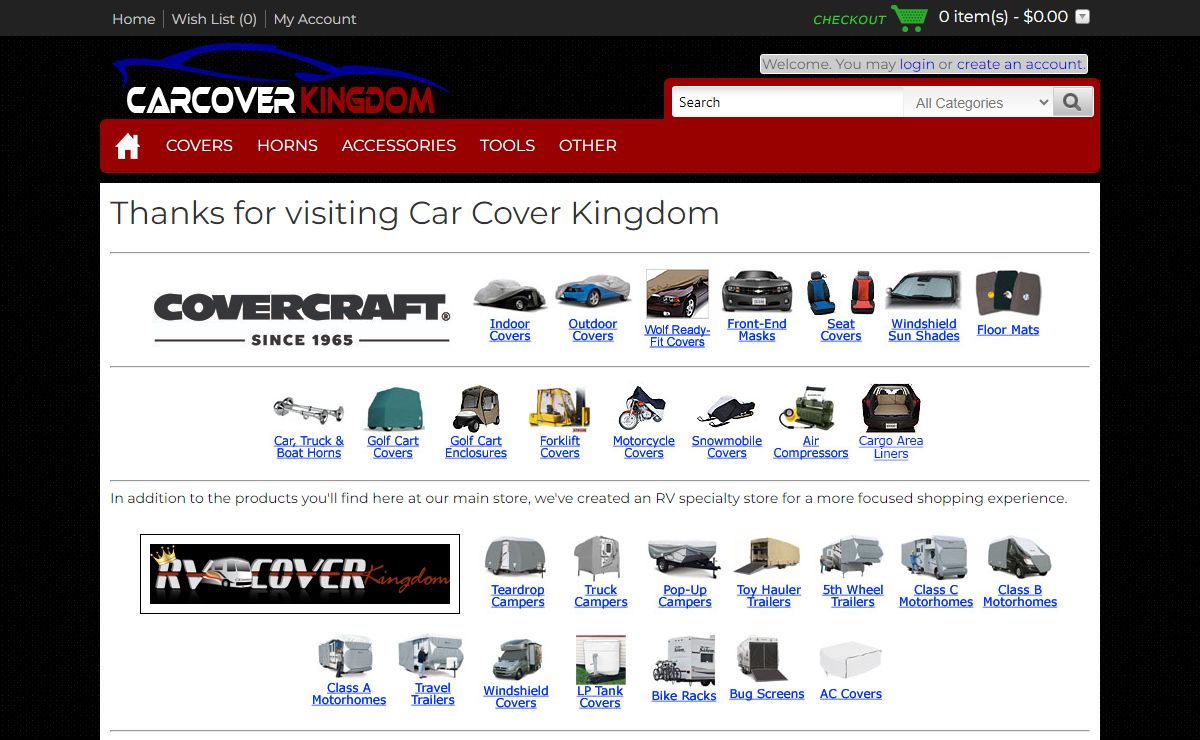
Task: Open the Floor Mats text link
Action: (1008, 330)
